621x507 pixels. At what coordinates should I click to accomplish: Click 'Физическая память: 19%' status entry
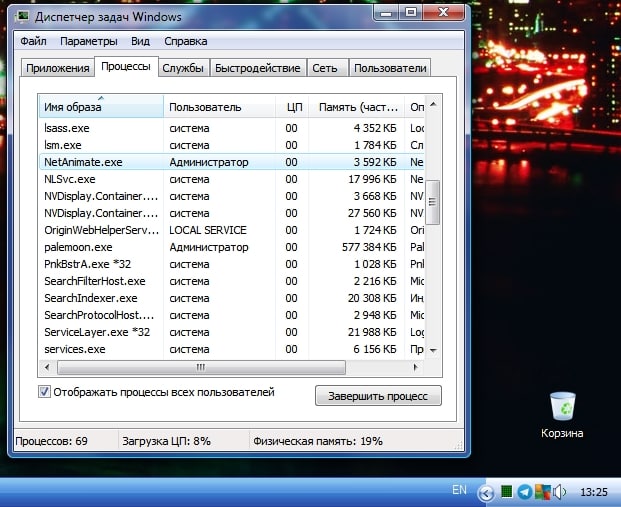click(x=318, y=441)
